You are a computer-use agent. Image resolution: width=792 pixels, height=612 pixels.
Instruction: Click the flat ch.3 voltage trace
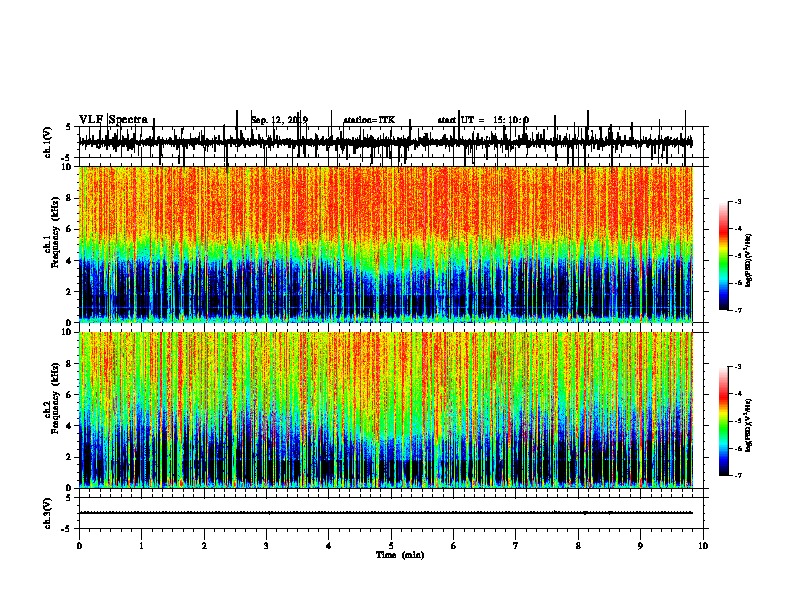coord(386,513)
